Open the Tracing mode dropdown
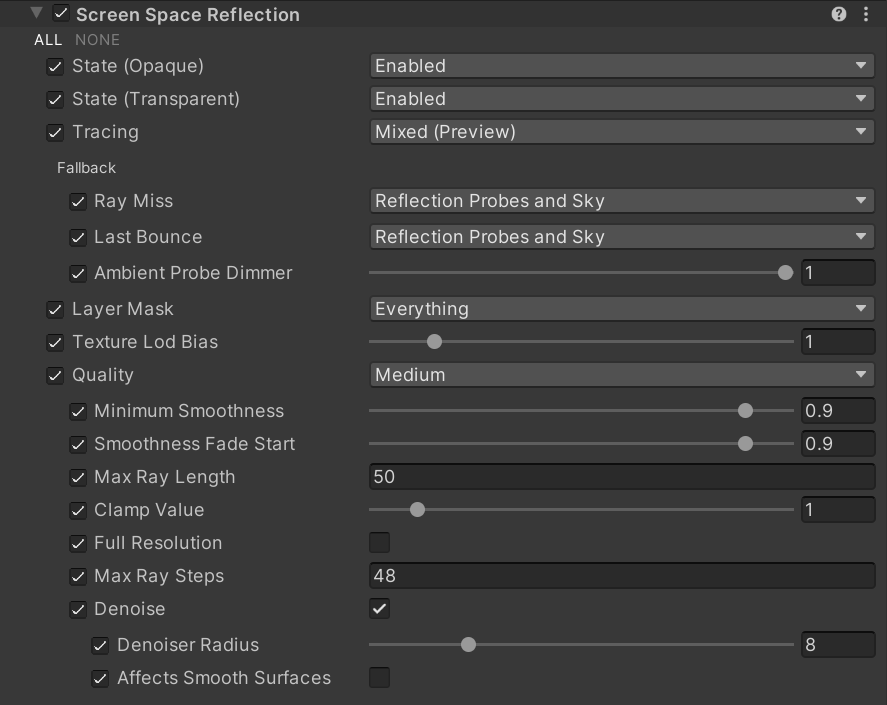 point(622,132)
